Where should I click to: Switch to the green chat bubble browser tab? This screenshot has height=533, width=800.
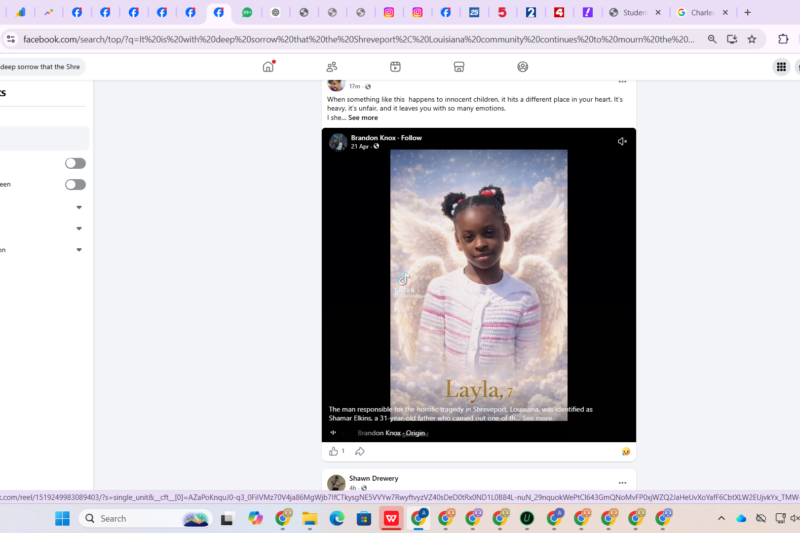coord(247,12)
